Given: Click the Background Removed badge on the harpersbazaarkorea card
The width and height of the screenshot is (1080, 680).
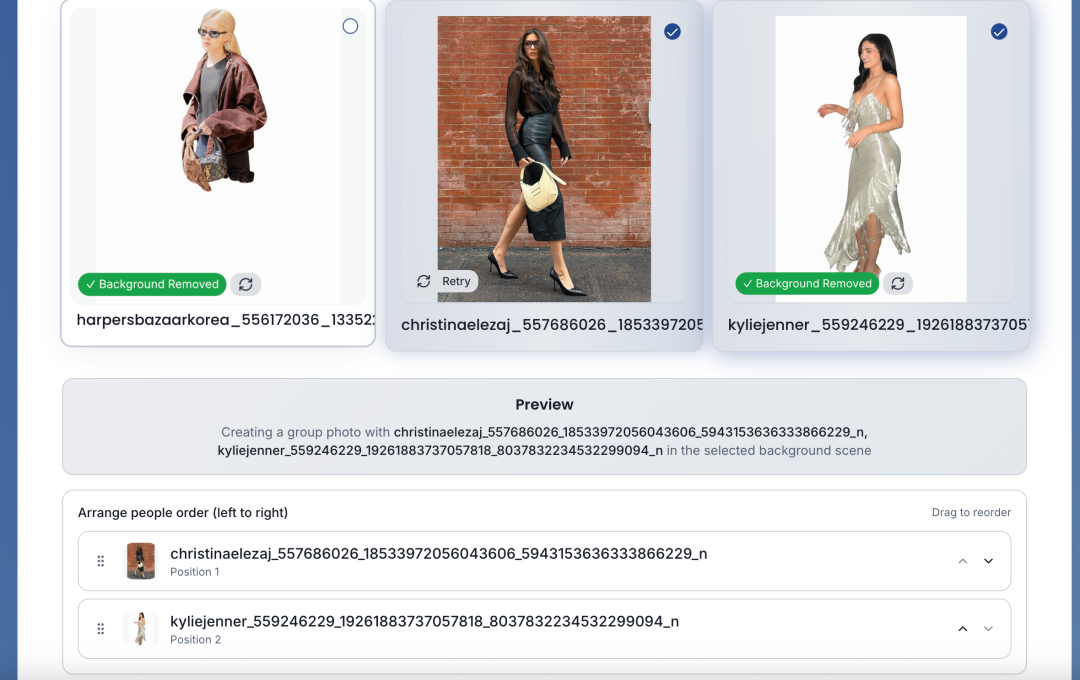Looking at the screenshot, I should tap(152, 284).
